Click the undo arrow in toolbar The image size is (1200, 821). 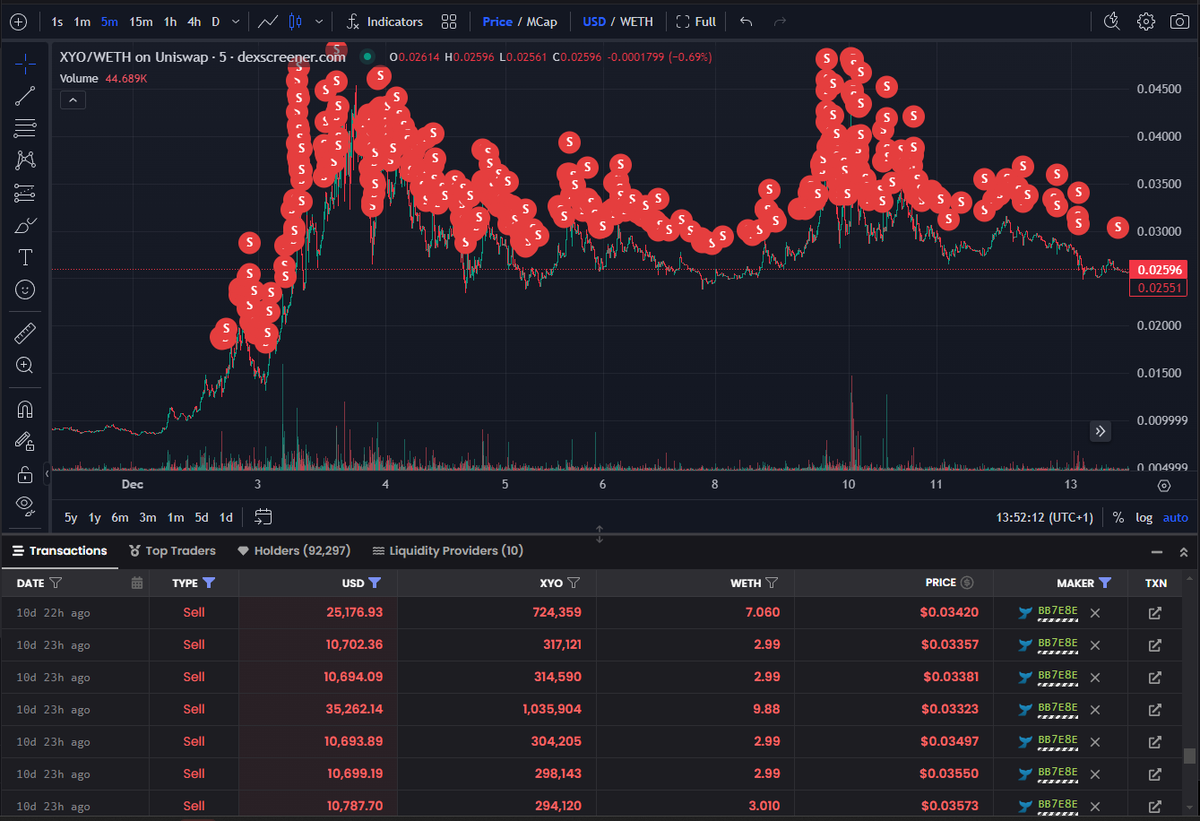746,21
